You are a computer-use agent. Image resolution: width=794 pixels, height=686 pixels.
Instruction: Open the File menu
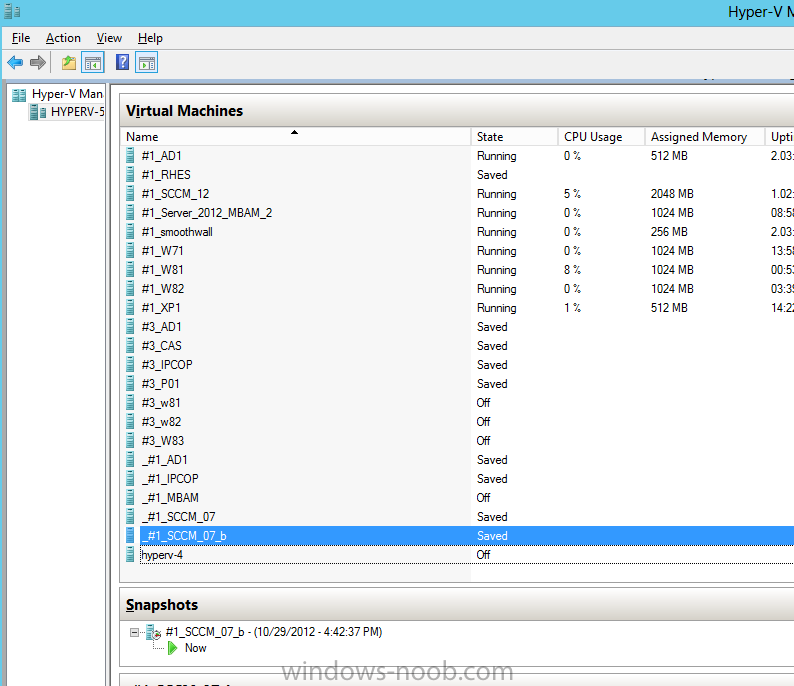tap(21, 38)
